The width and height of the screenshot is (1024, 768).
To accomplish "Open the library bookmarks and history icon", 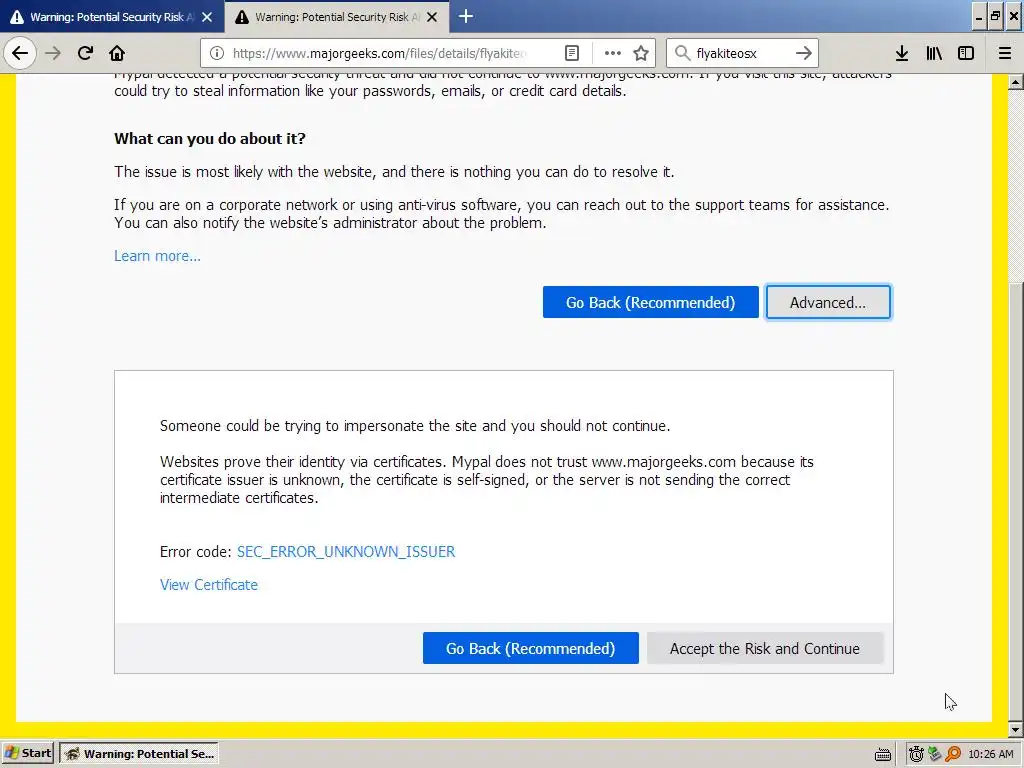I will click(934, 53).
